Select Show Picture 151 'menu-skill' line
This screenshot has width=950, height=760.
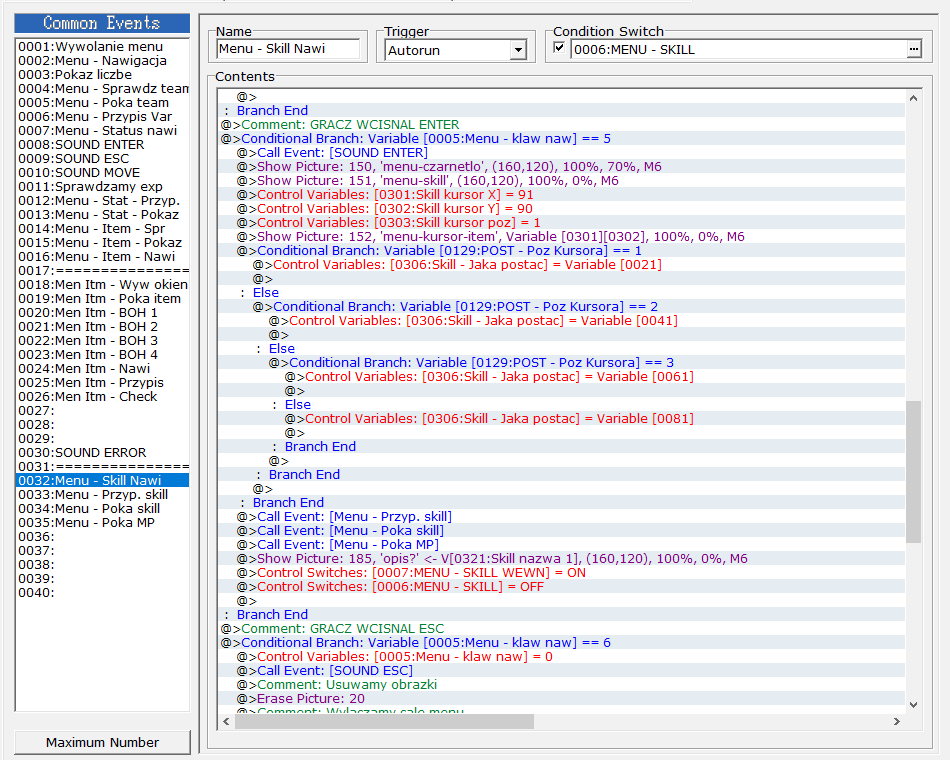pos(562,181)
